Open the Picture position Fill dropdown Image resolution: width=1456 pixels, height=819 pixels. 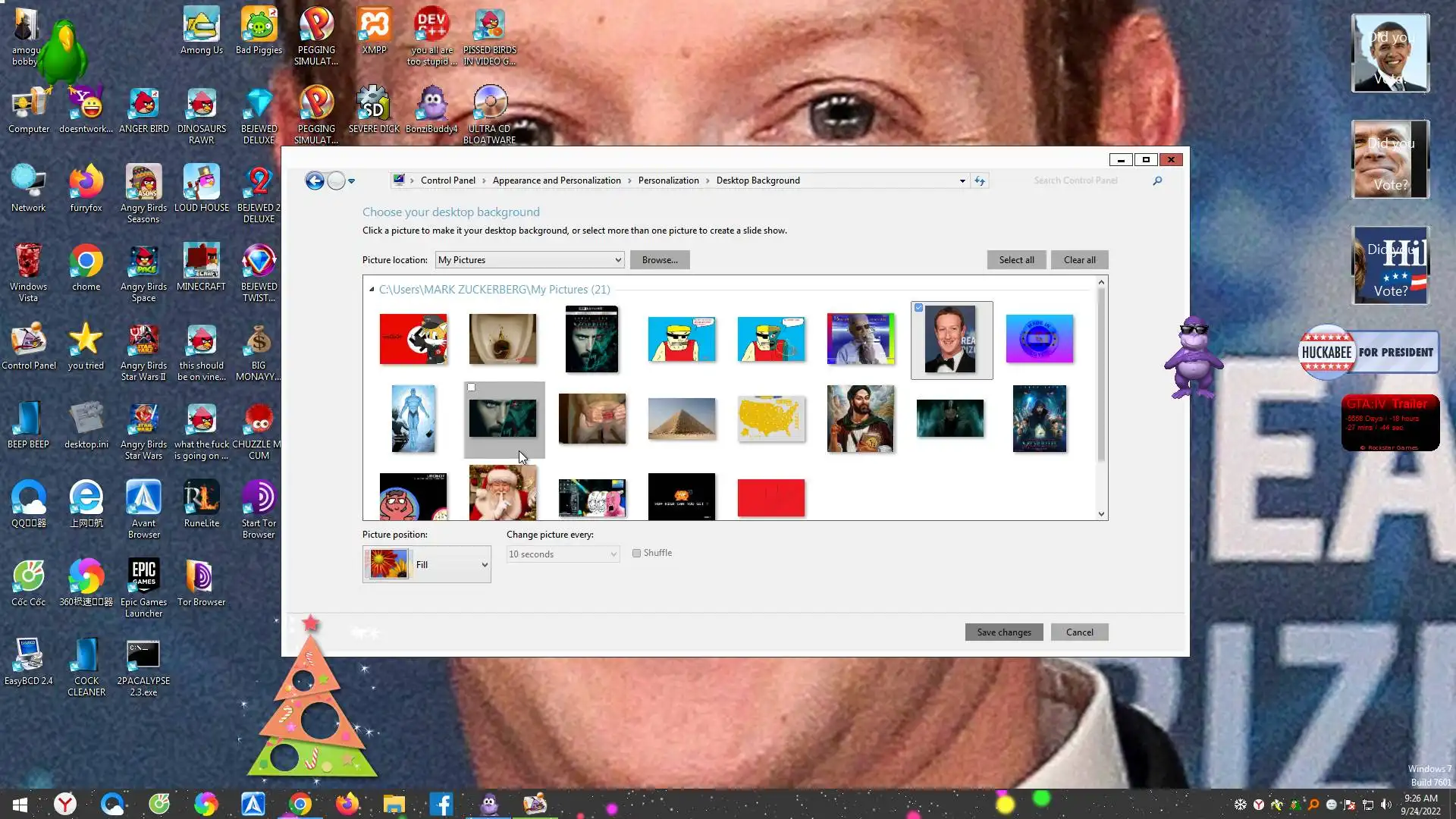coord(427,565)
